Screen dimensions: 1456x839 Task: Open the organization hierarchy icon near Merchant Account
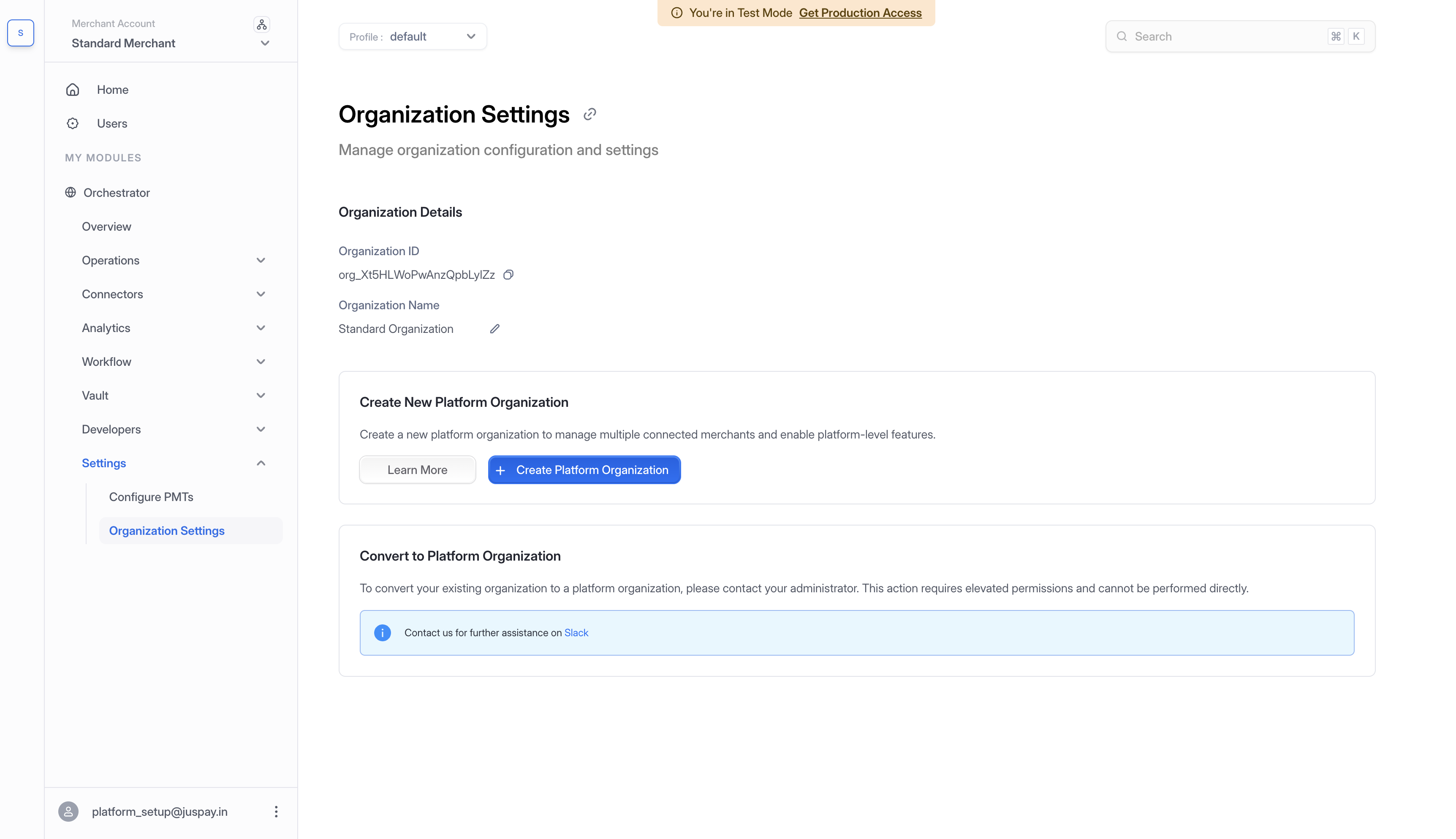point(261,24)
